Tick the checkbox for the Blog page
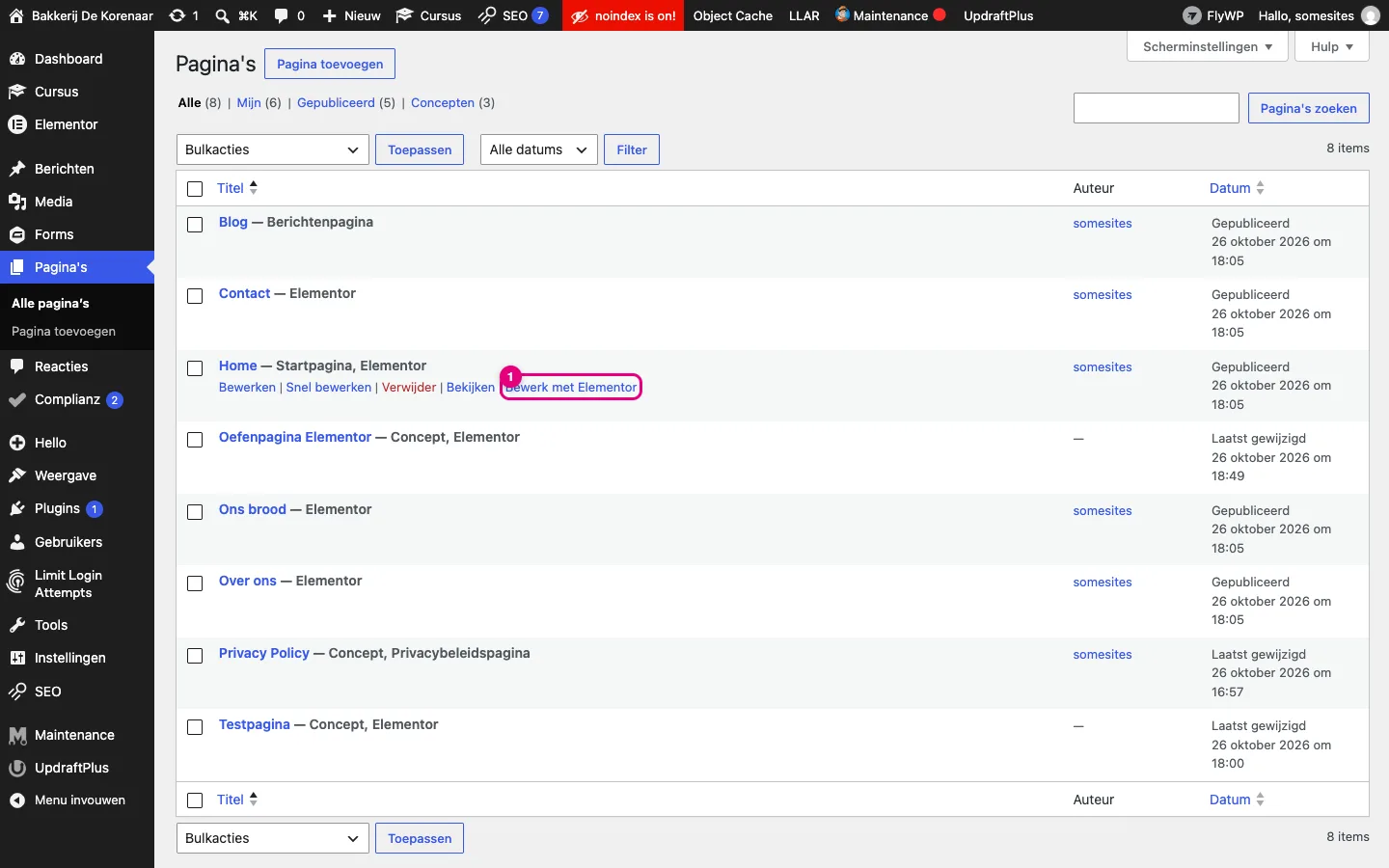This screenshot has height=868, width=1389. pyautogui.click(x=195, y=225)
